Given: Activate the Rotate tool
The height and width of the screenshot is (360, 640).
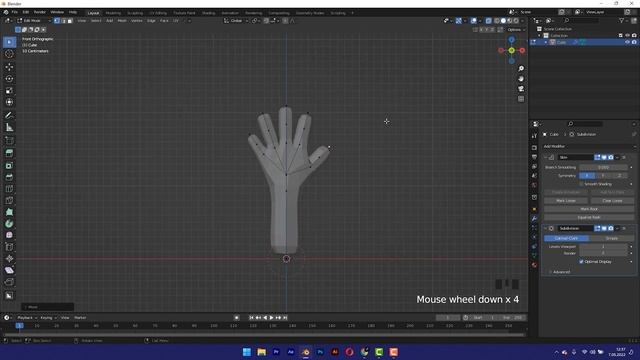Looking at the screenshot, I should tap(9, 79).
